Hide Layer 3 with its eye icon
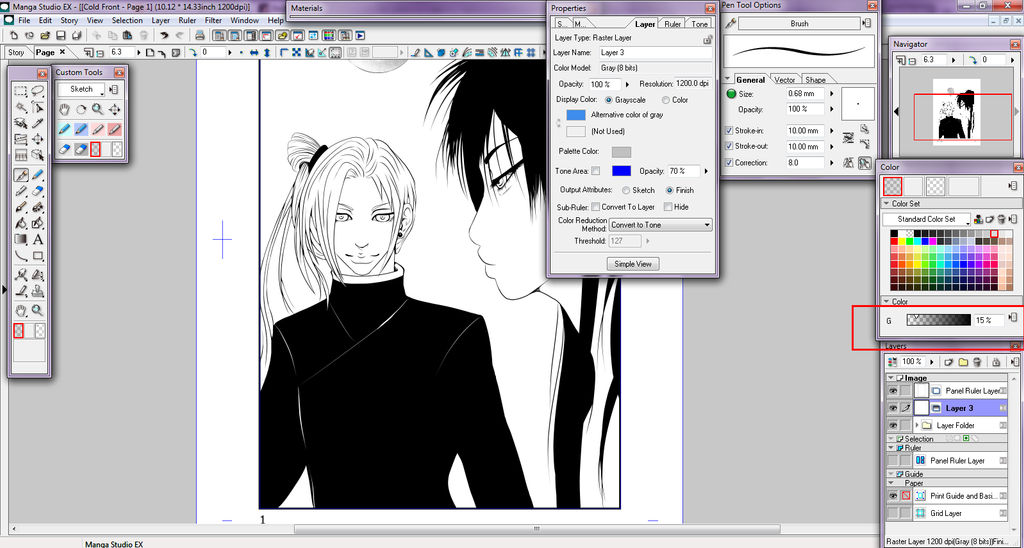The width and height of the screenshot is (1024, 548). pos(892,408)
